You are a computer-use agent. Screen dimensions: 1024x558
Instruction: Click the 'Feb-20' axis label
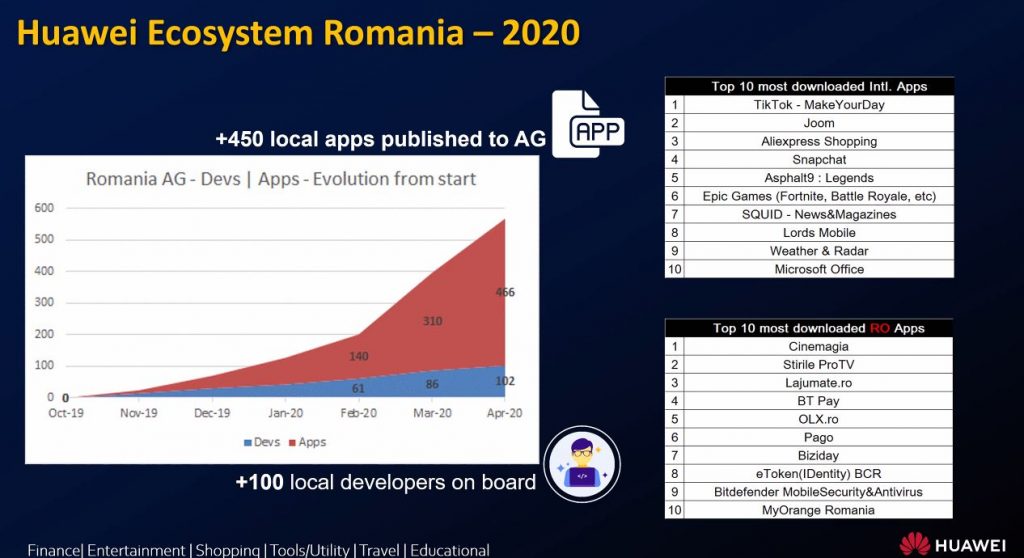tap(359, 413)
